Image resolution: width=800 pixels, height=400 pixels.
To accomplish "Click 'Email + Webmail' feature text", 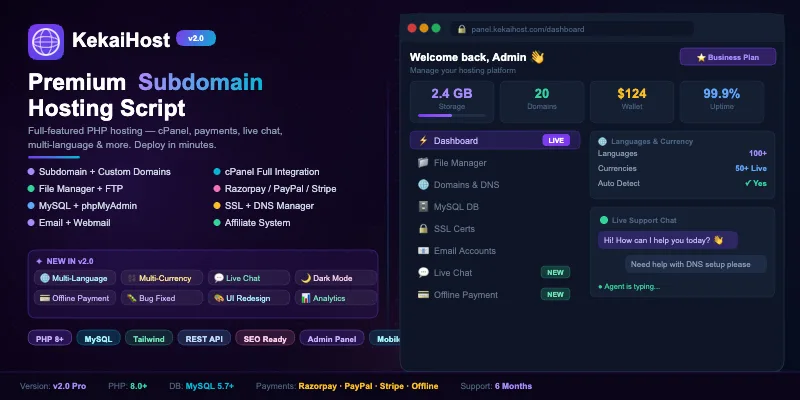I will 74,223.
